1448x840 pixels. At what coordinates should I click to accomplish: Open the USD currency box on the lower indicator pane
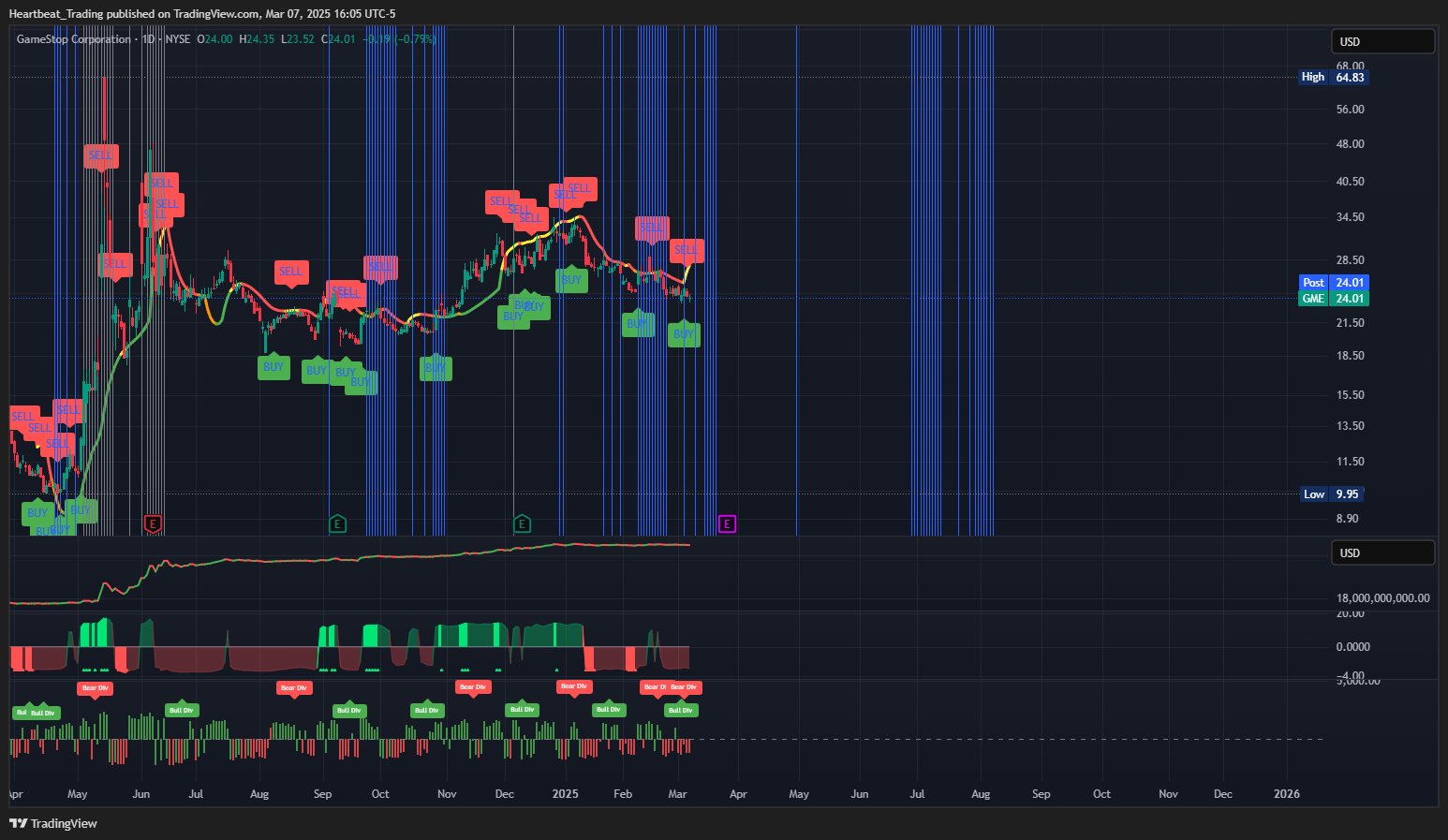[1382, 553]
